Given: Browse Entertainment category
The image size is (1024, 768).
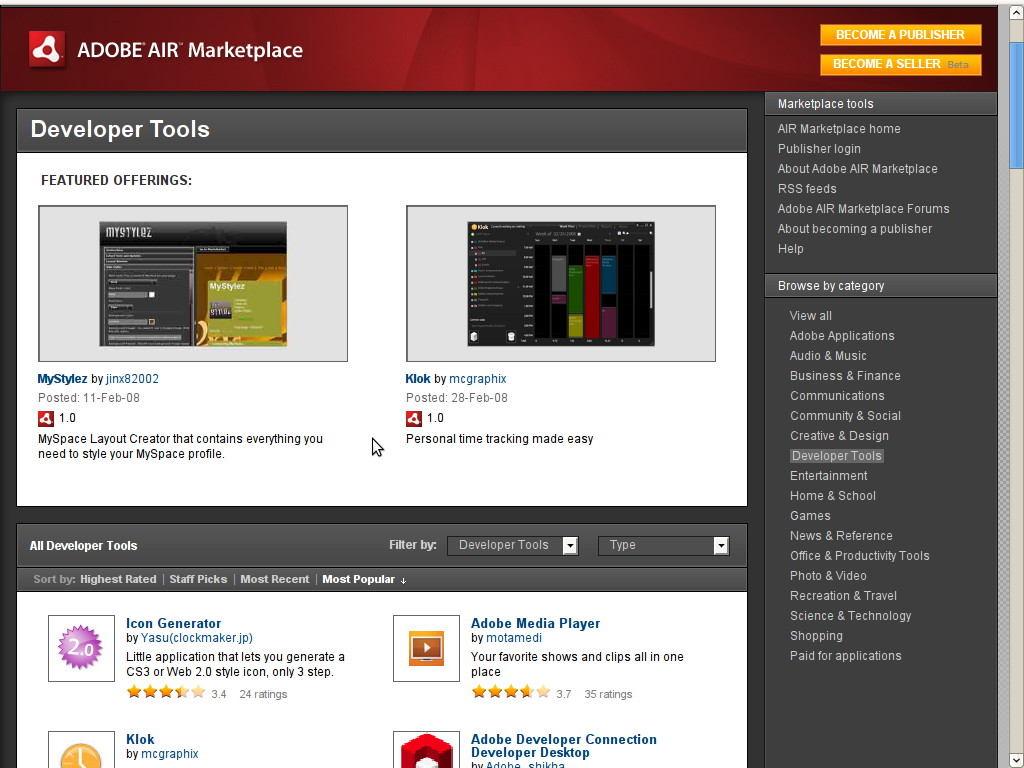Looking at the screenshot, I should pos(828,476).
